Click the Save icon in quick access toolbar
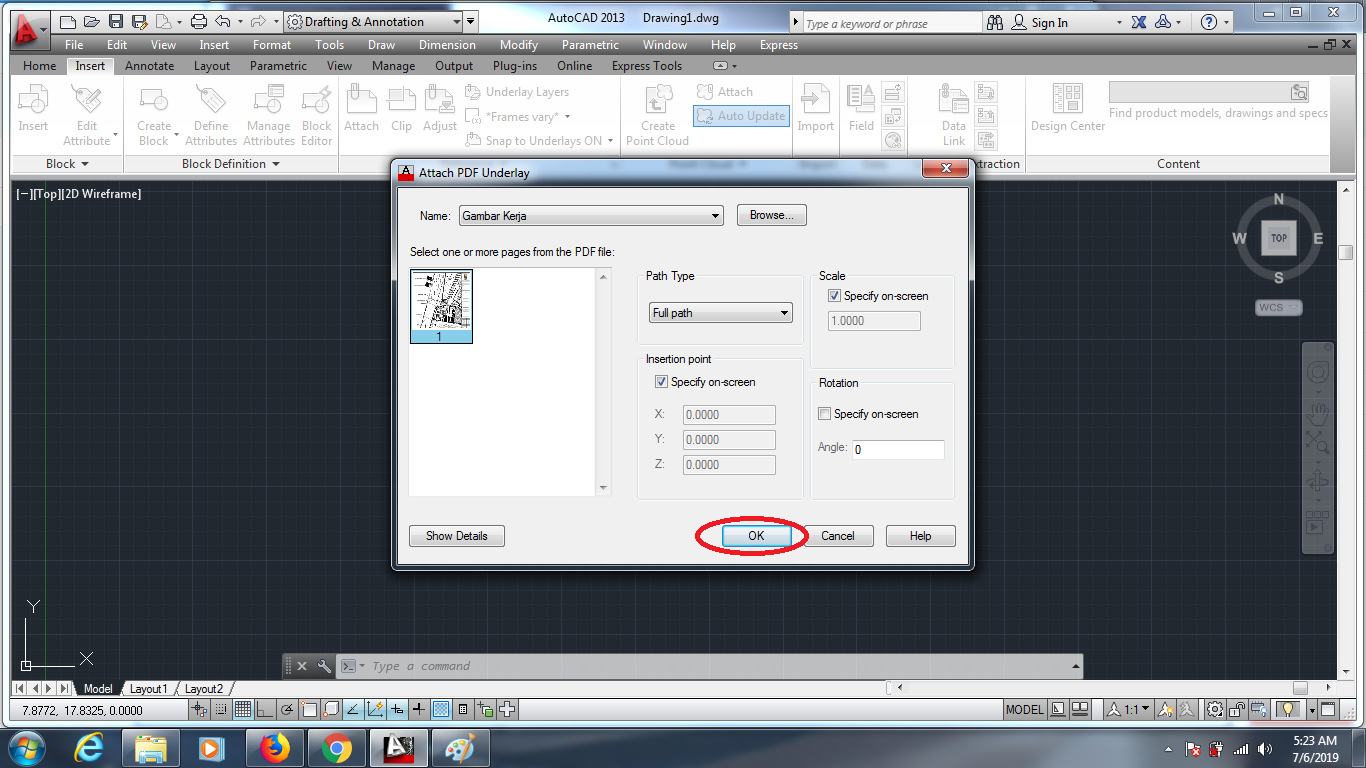The width and height of the screenshot is (1366, 768). coord(116,21)
